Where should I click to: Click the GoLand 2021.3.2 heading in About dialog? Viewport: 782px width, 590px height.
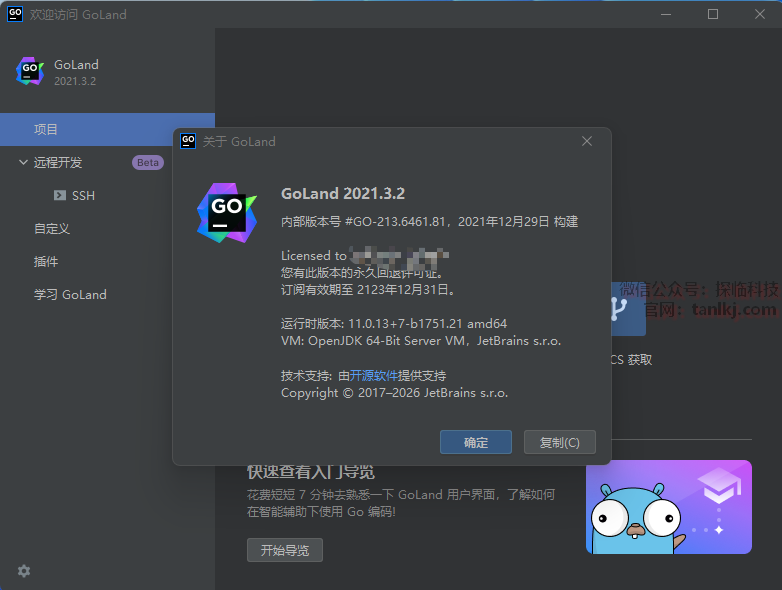pos(343,194)
